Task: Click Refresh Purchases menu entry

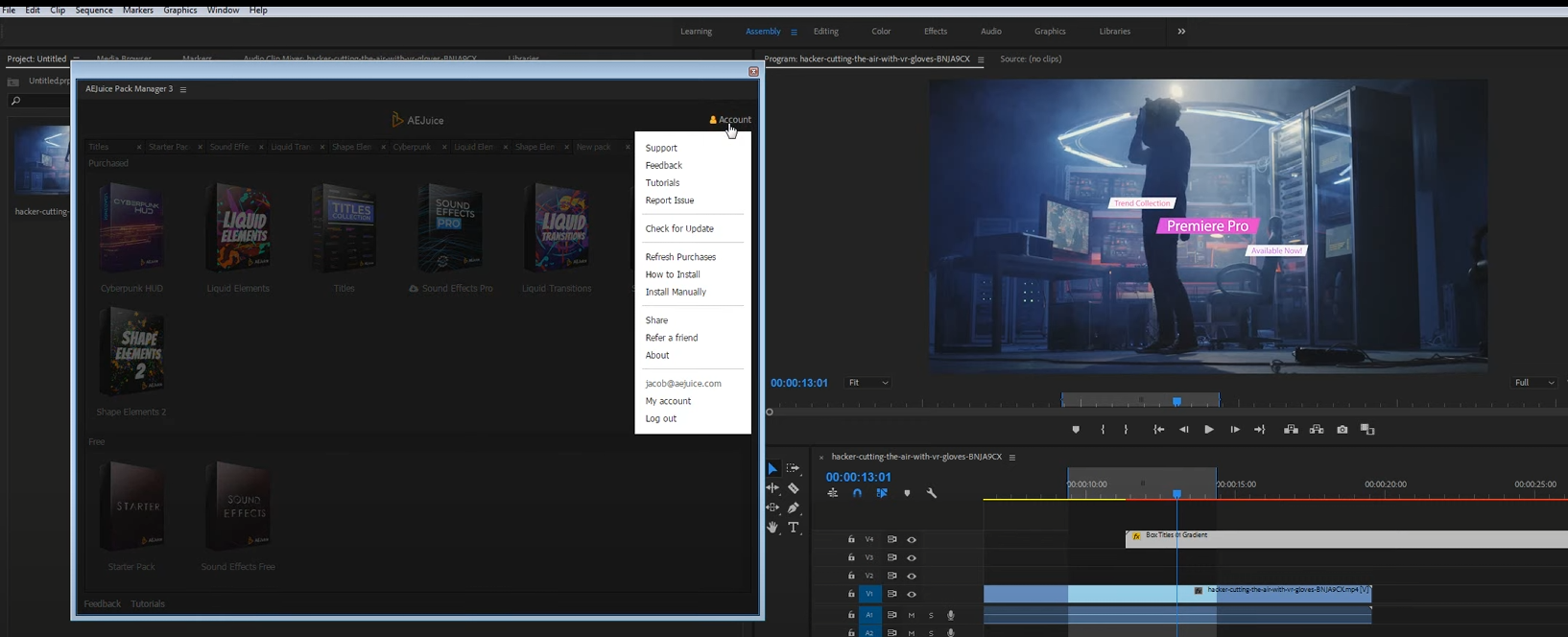Action: [x=680, y=257]
